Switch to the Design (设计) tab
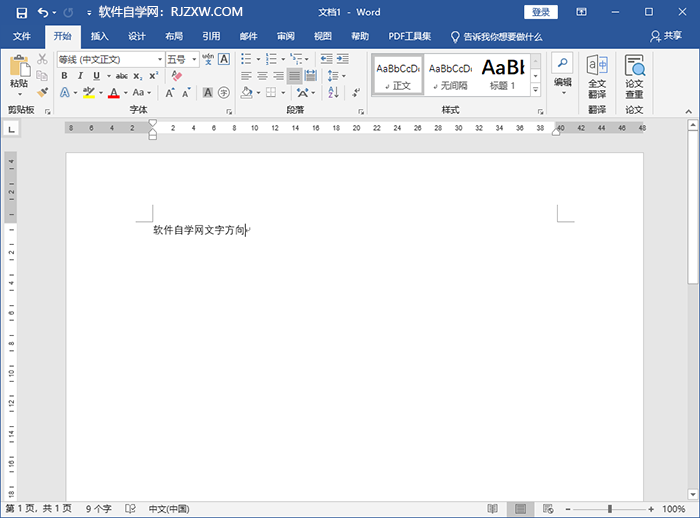 [137, 36]
